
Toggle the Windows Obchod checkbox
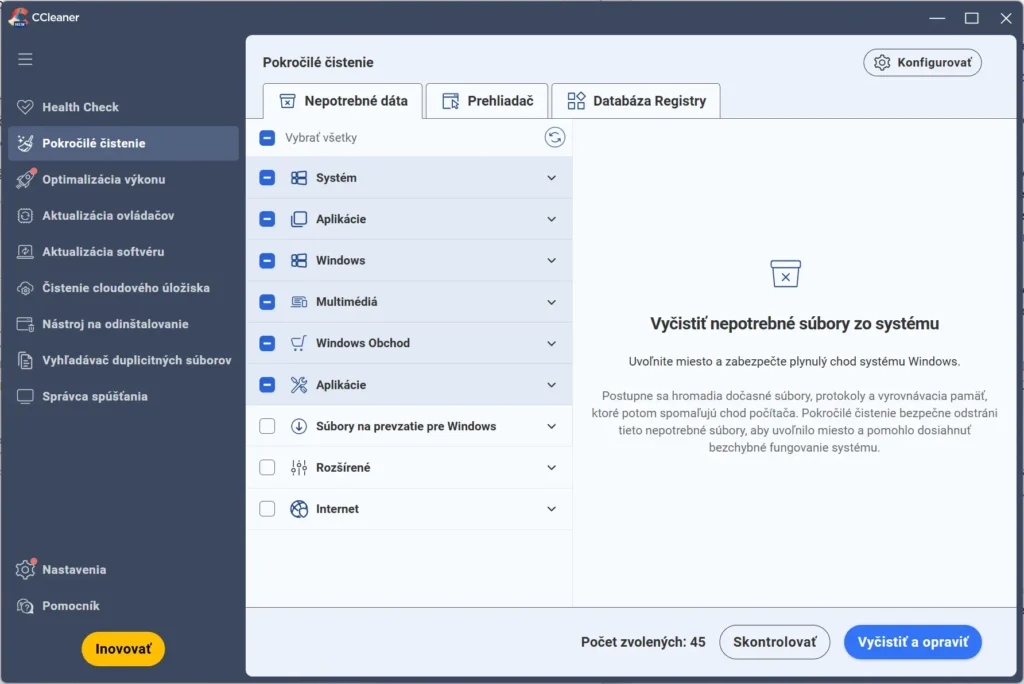267,343
